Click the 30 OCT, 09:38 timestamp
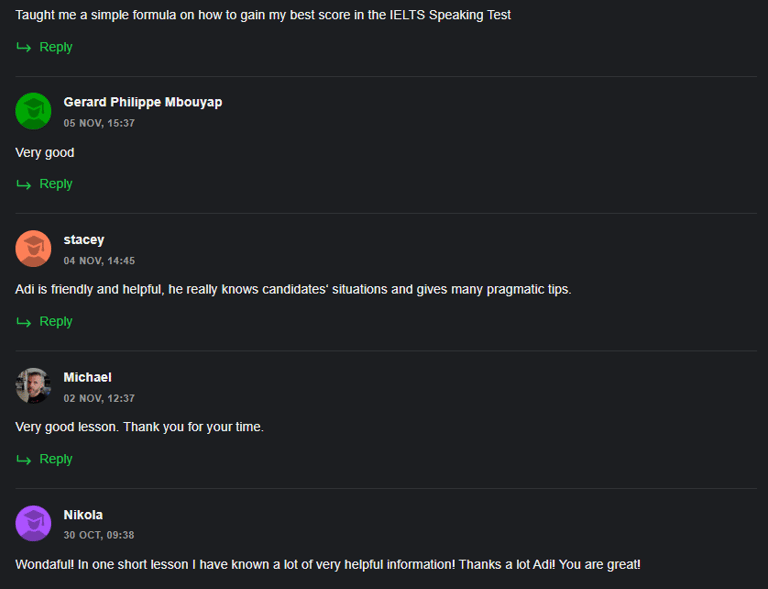The height and width of the screenshot is (589, 768). 99,535
